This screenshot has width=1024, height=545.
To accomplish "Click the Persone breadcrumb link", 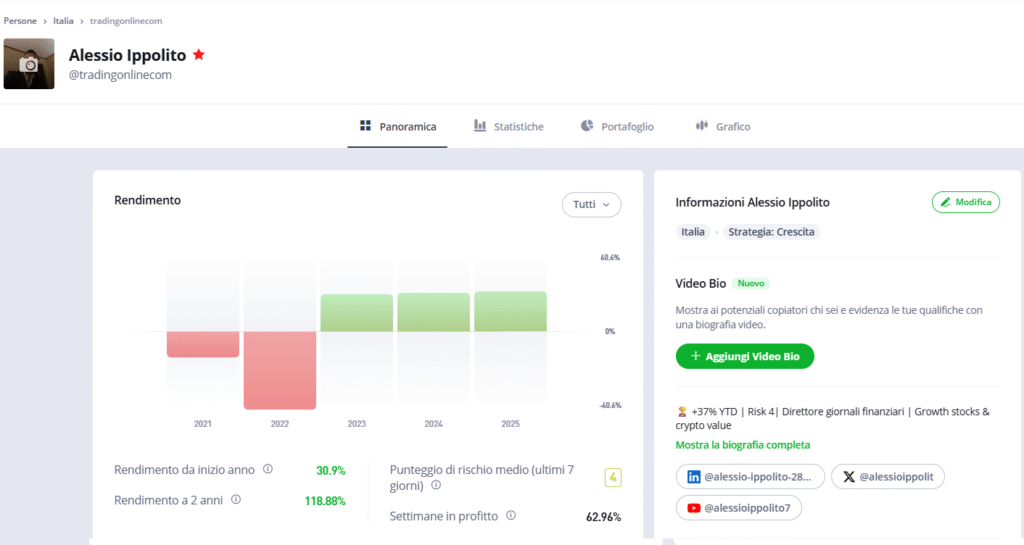I will [20, 20].
